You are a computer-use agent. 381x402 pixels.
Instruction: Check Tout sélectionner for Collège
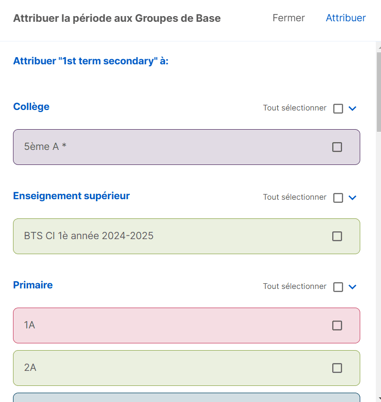338,109
